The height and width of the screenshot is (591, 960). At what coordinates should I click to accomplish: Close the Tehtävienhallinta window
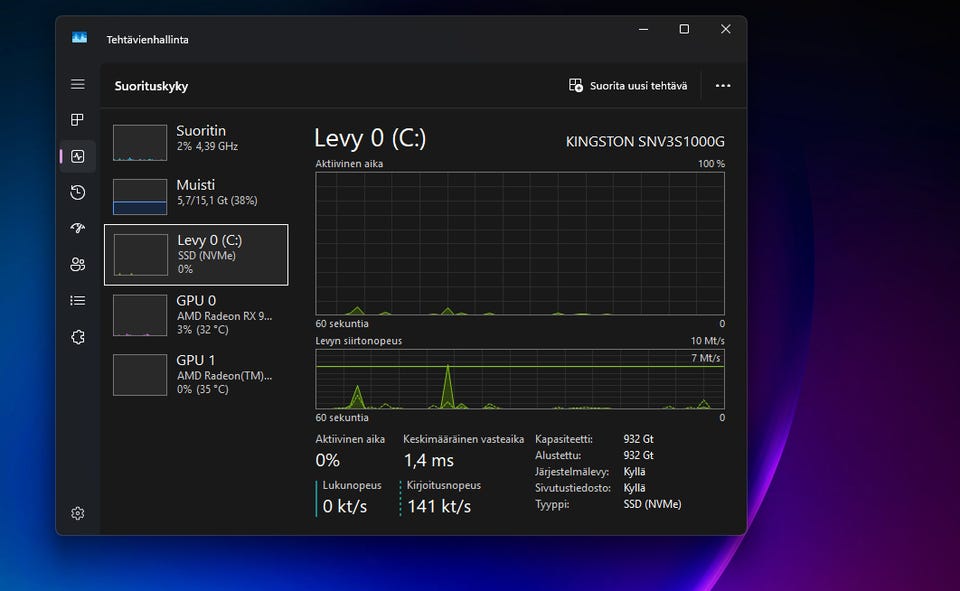point(726,29)
